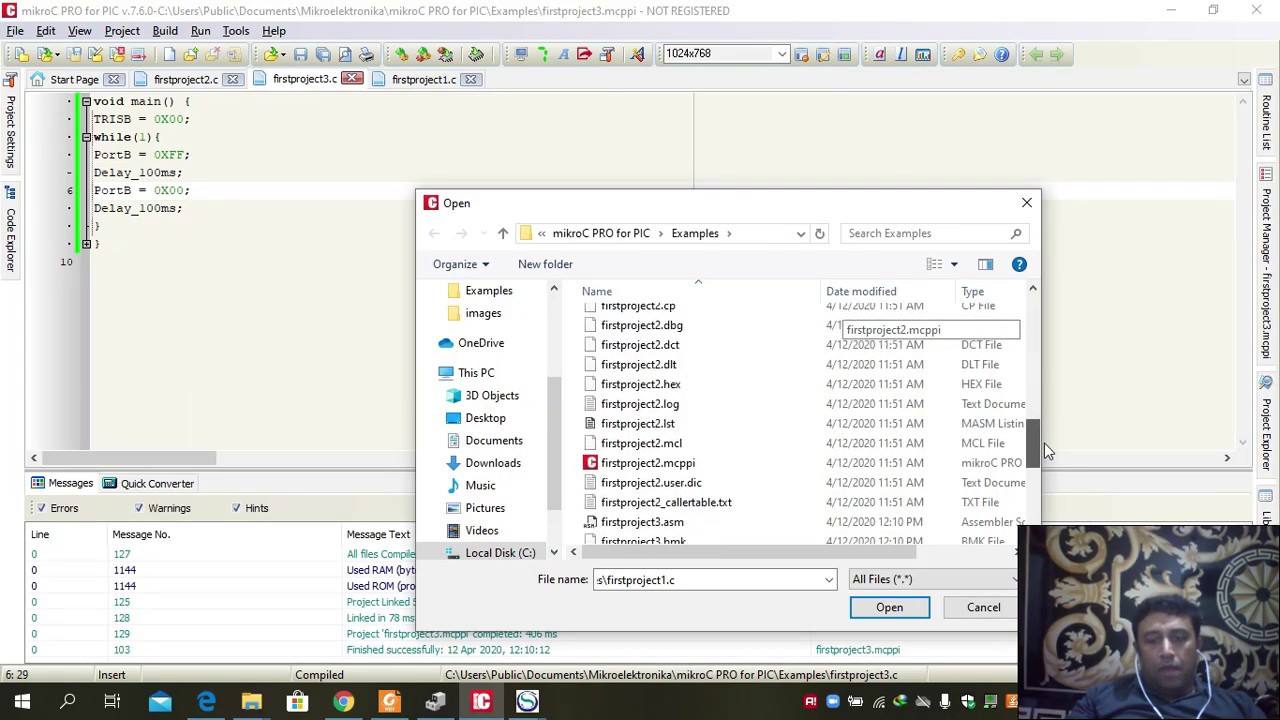
Task: Collapse the void main code fold marker
Action: [86, 101]
